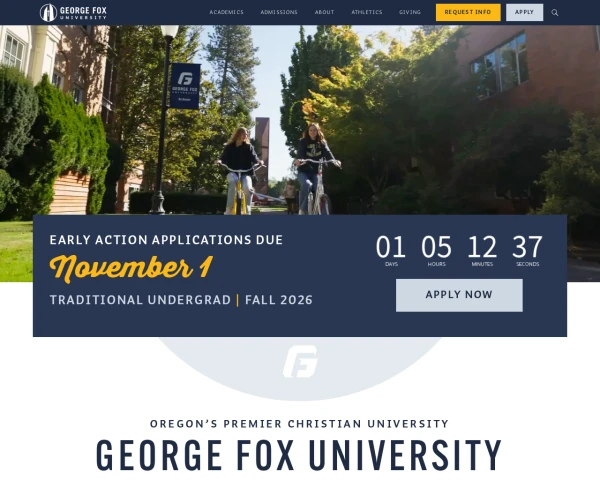
Task: Click the hero video of students biking
Action: coord(300,120)
